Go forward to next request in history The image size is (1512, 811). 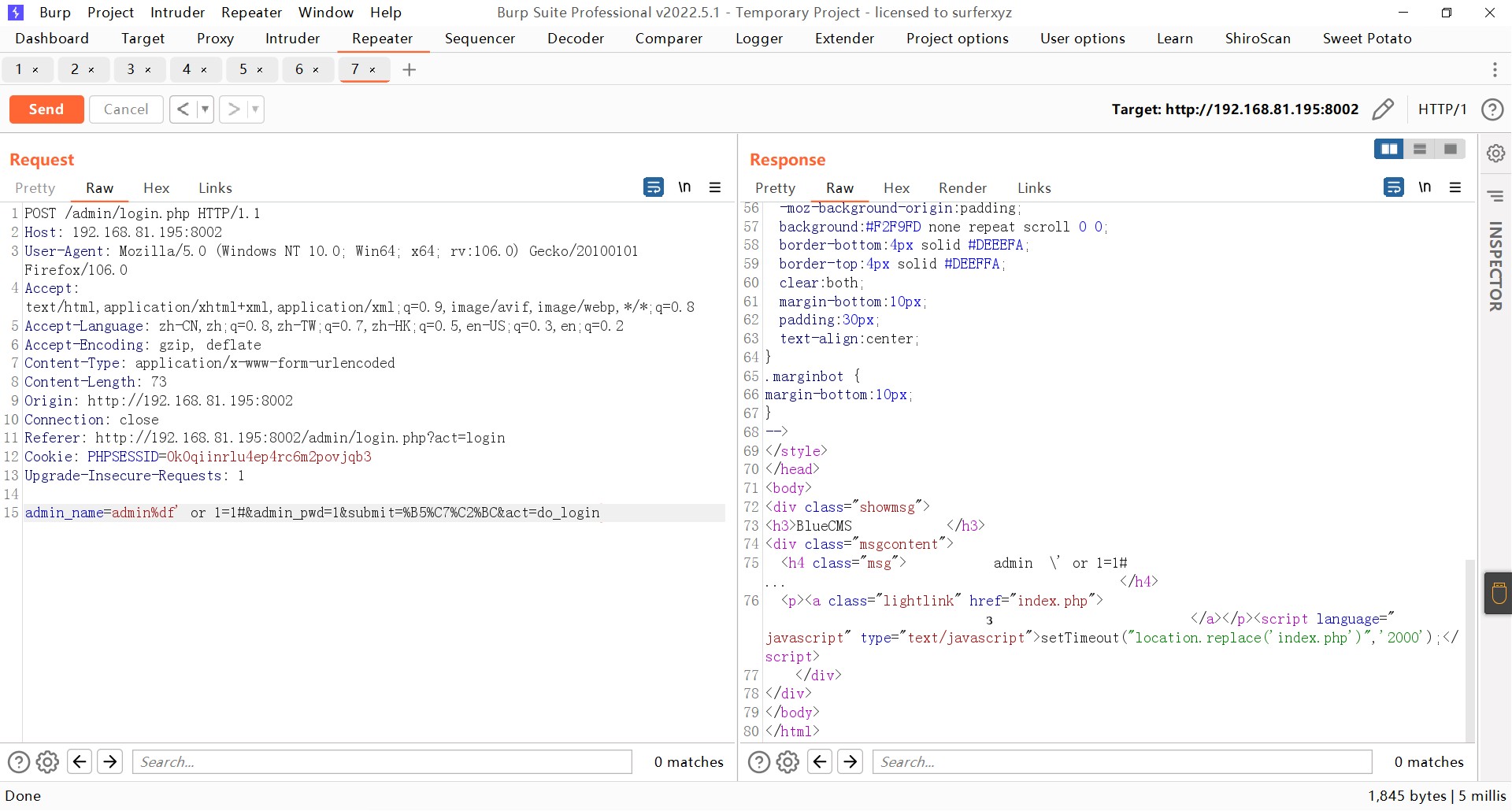coord(233,109)
